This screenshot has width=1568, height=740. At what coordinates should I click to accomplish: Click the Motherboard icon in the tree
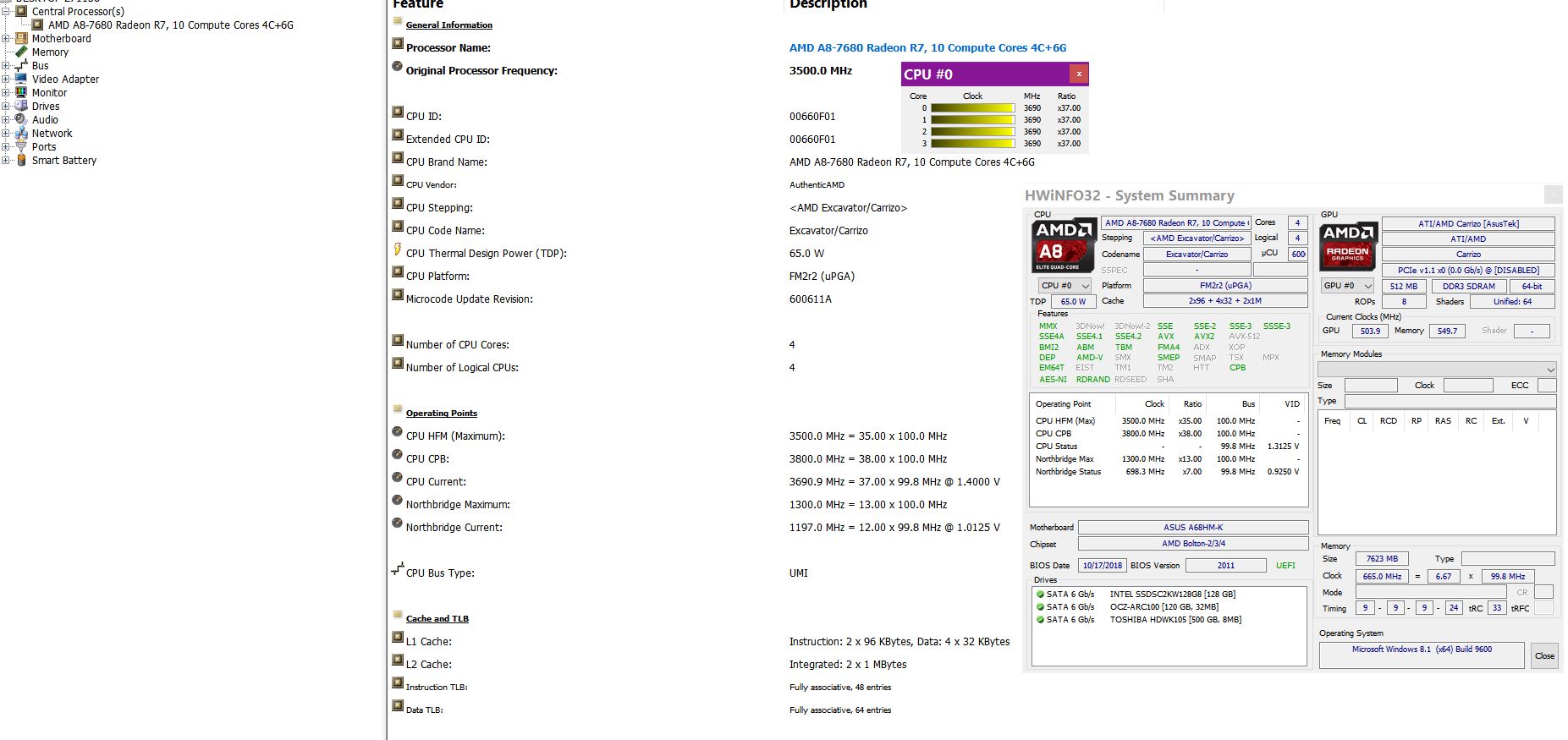(x=21, y=38)
